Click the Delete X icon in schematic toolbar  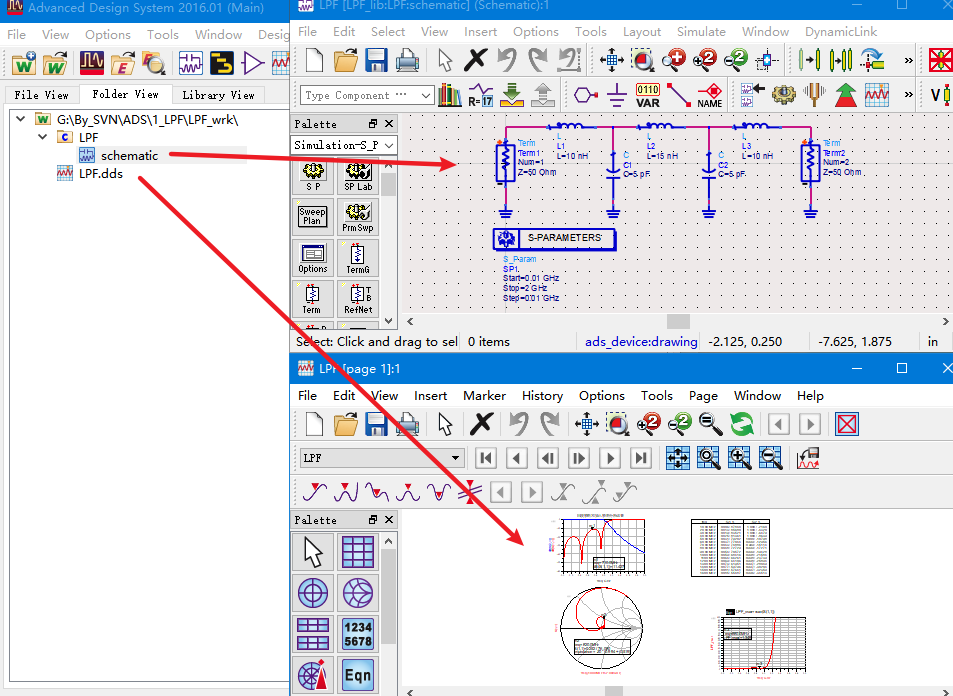[x=476, y=60]
